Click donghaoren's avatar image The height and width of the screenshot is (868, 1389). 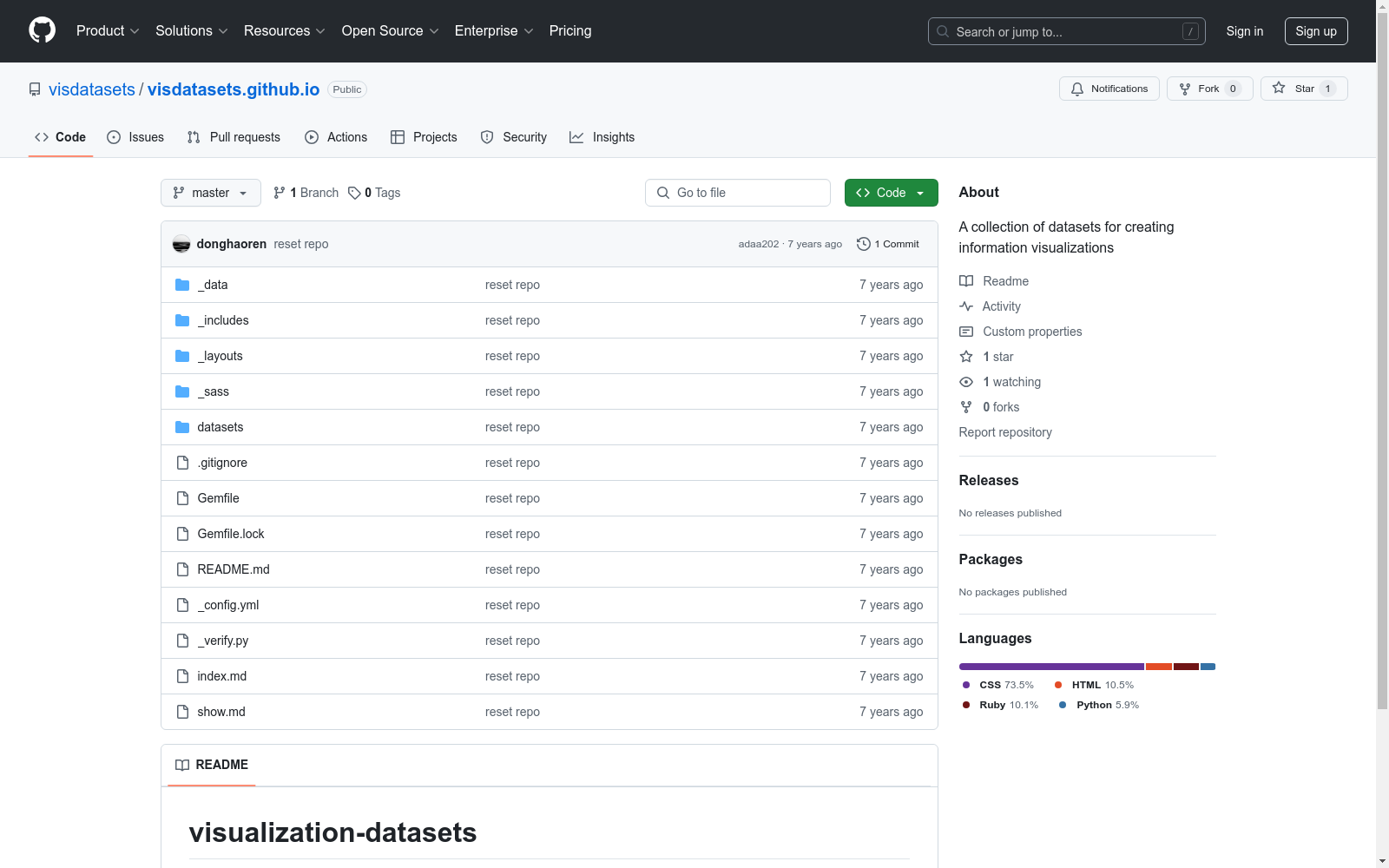181,244
